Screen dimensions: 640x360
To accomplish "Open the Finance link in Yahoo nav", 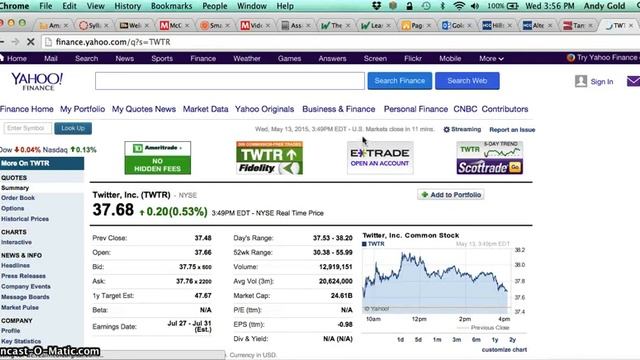I will click(203, 58).
